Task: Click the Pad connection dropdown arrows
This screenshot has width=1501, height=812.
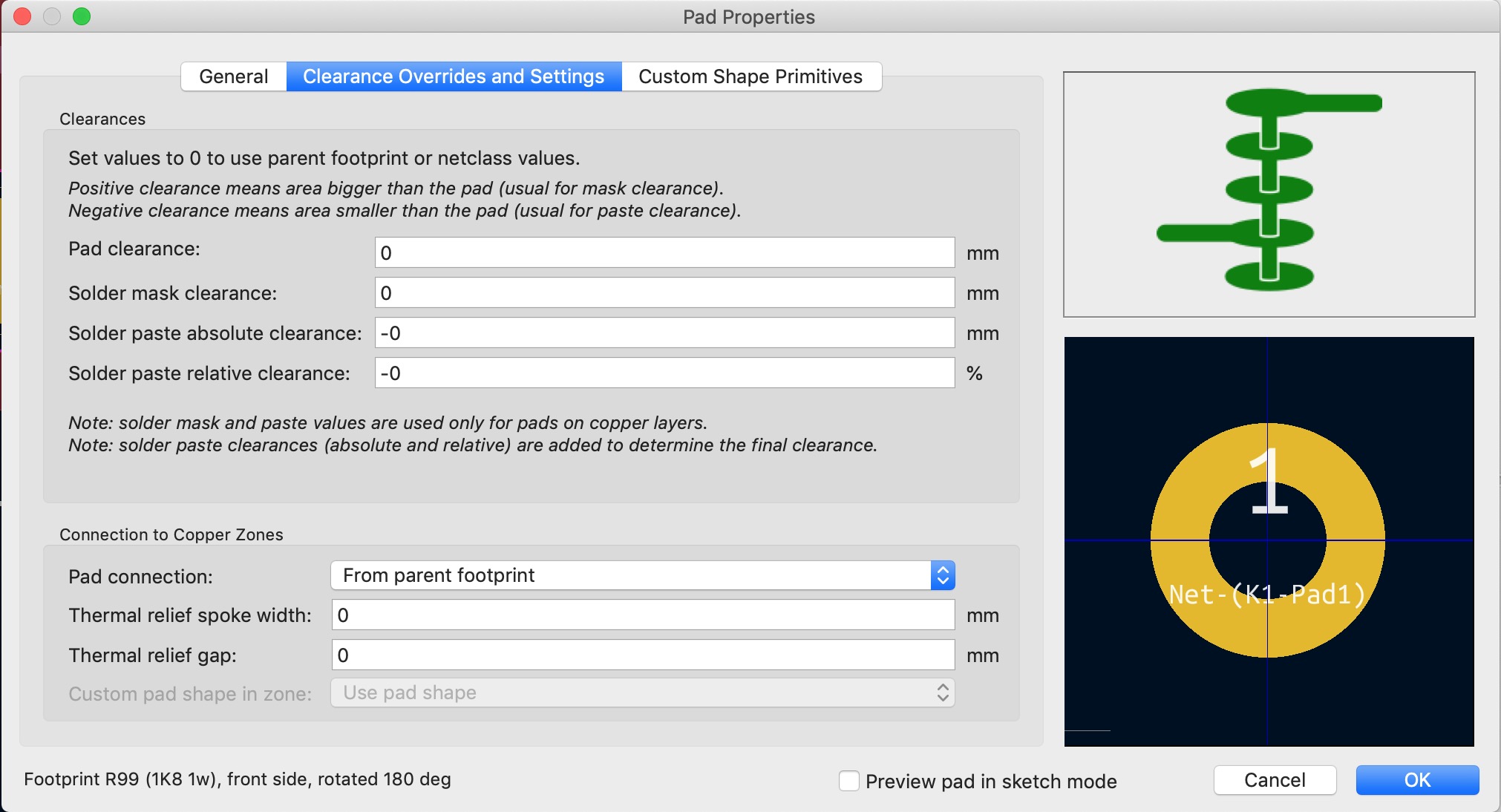Action: point(943,575)
